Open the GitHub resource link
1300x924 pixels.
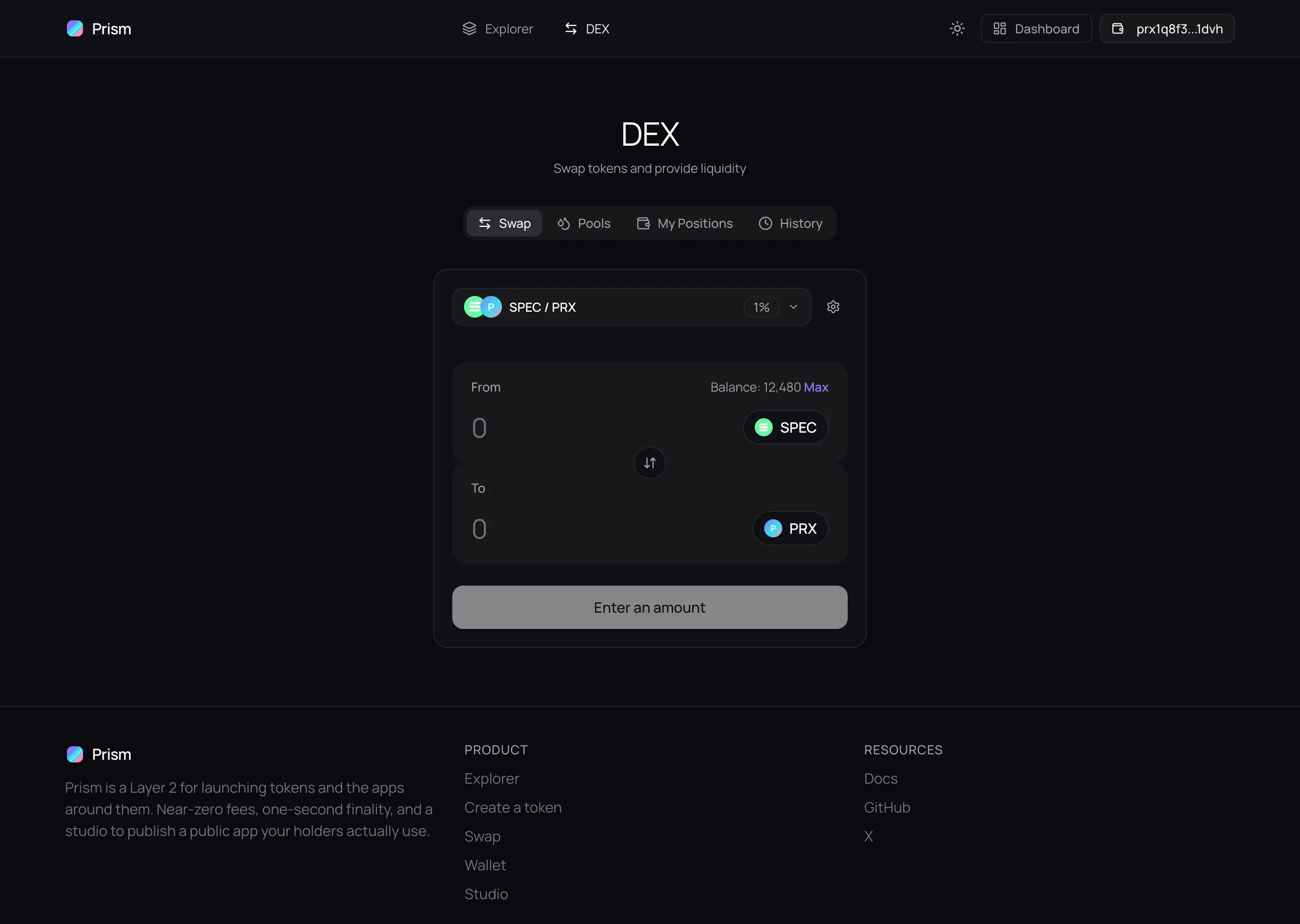(x=887, y=807)
